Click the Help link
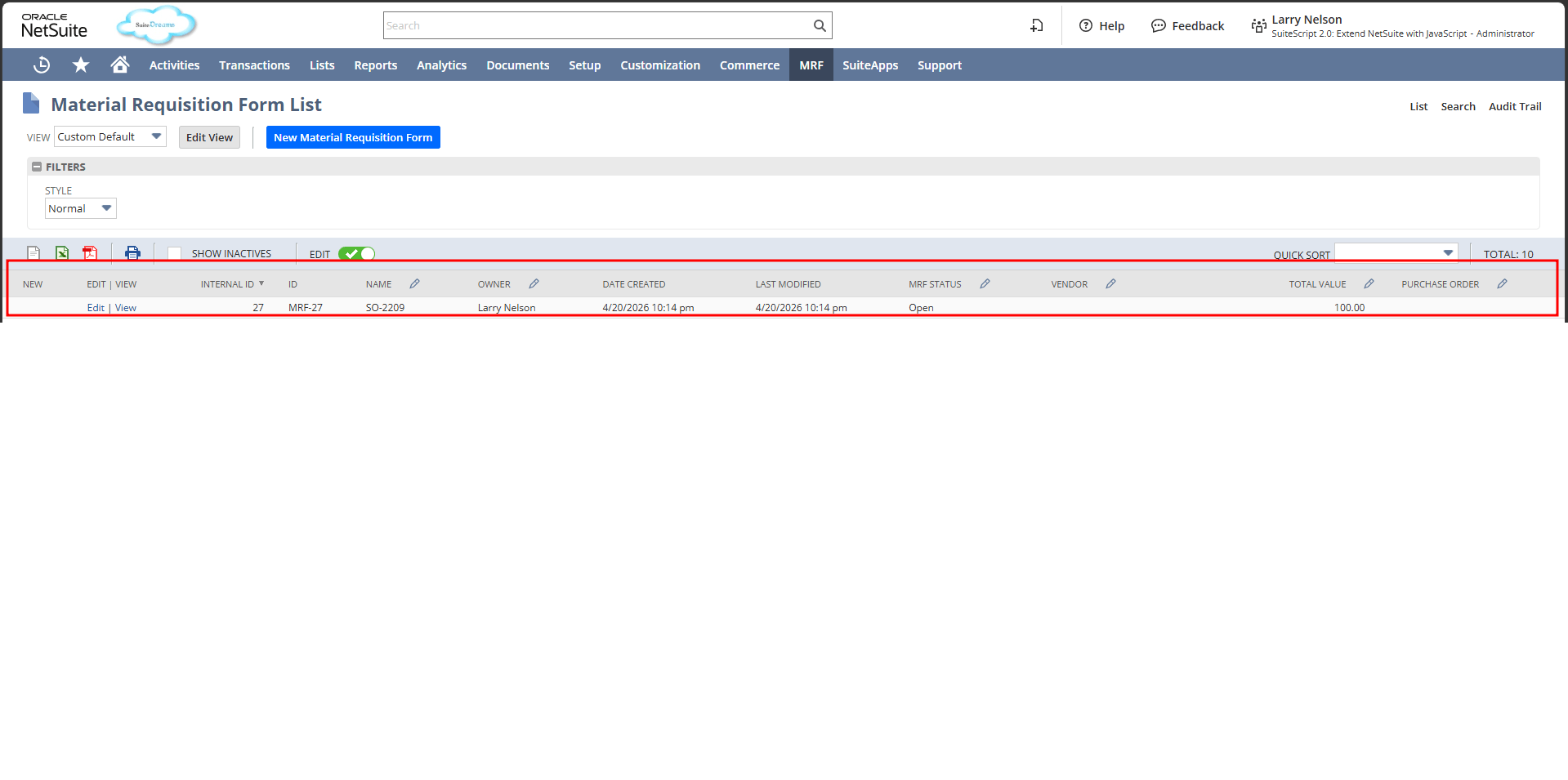Screen dimensions: 1568x780 tap(1111, 26)
